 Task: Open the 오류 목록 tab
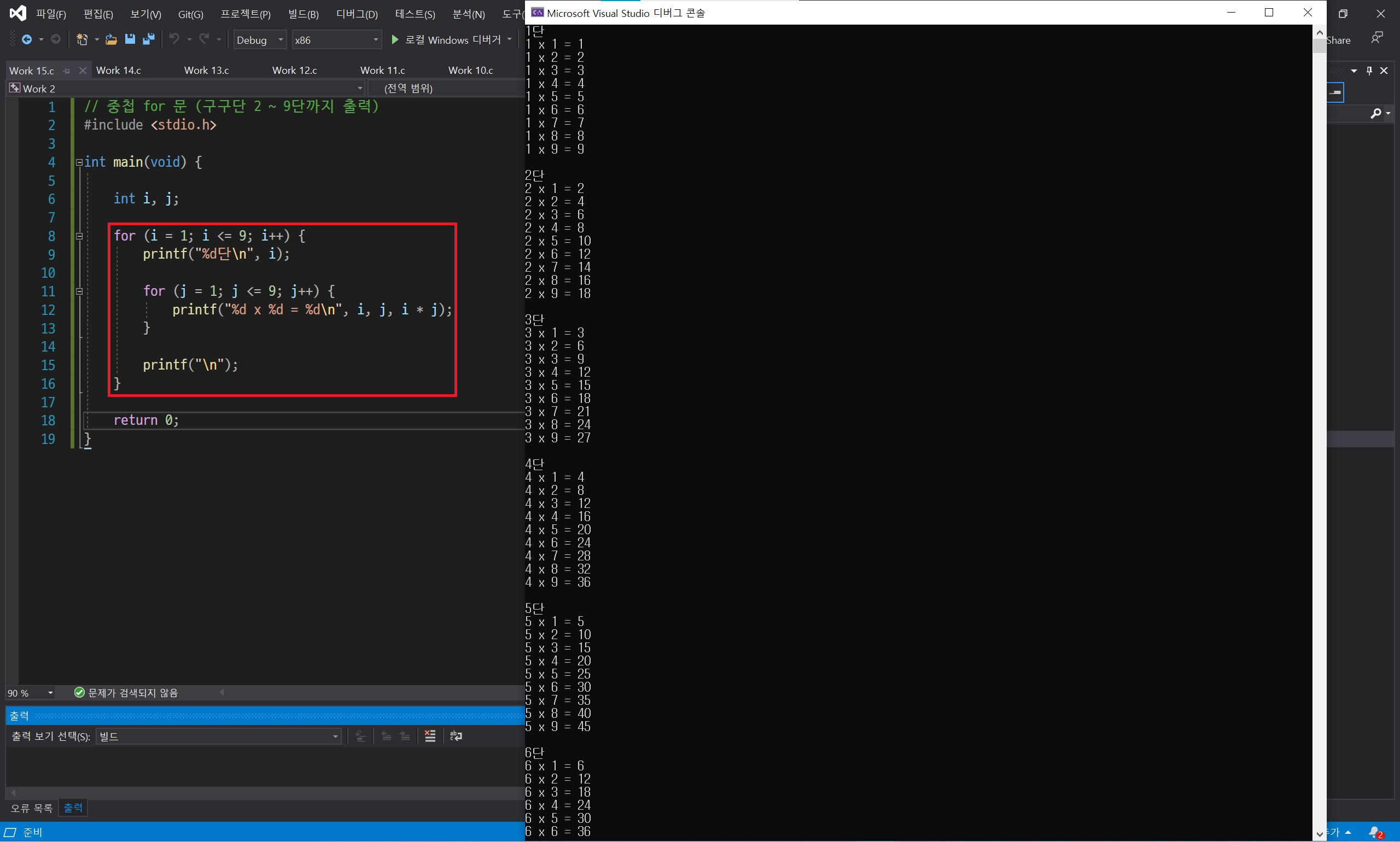(32, 808)
